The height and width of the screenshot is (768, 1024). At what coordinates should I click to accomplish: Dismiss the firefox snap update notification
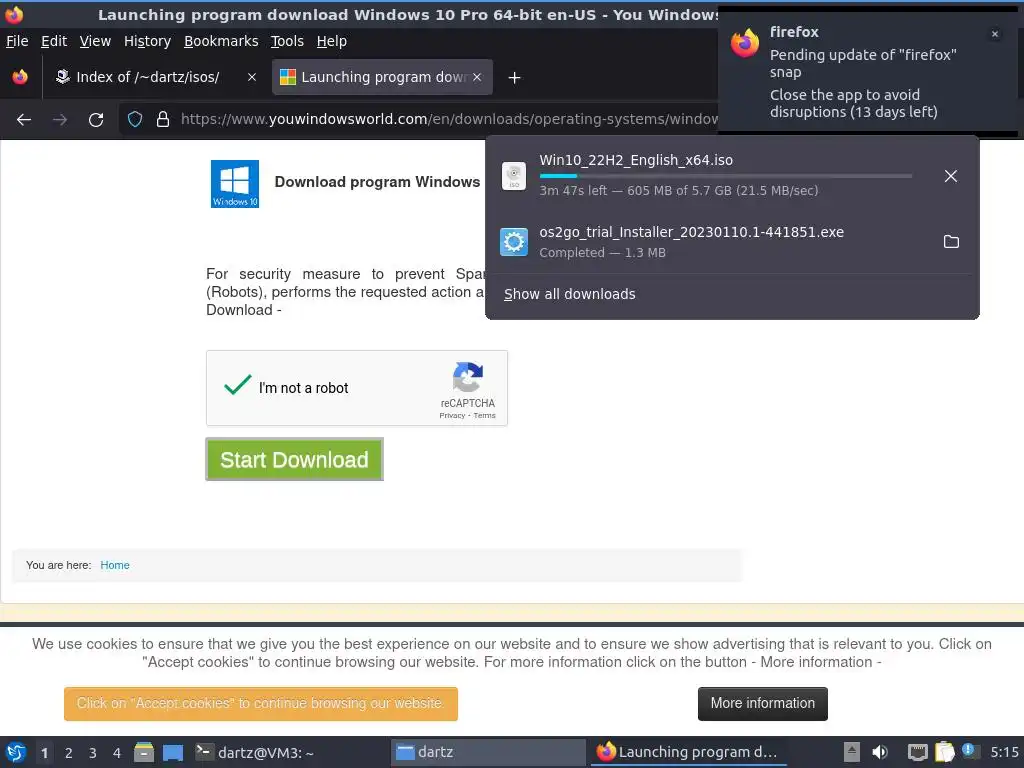tap(995, 34)
